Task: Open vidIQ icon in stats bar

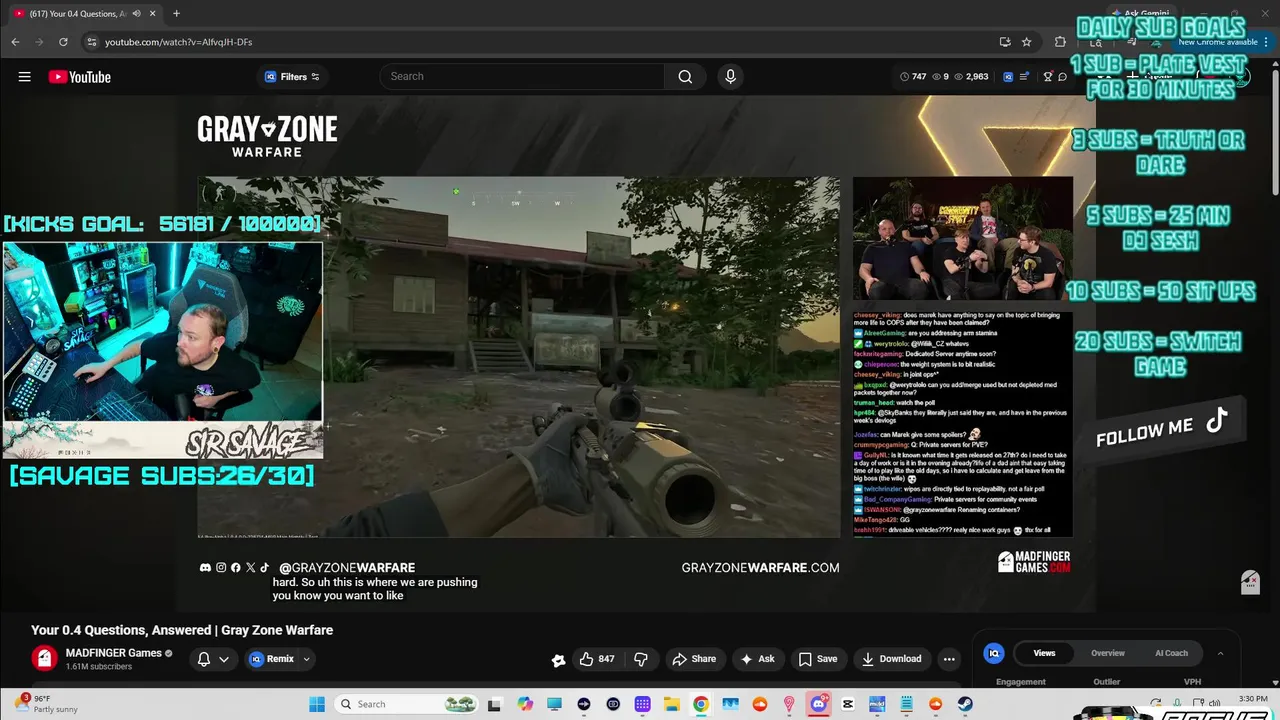Action: (1008, 77)
